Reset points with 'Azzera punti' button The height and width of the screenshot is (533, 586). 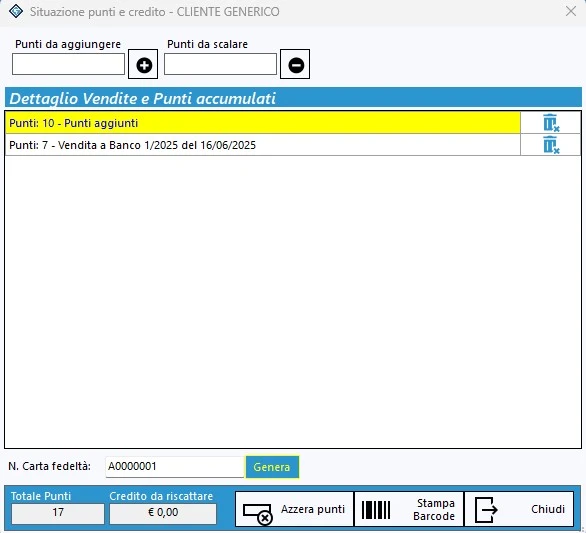coord(294,509)
